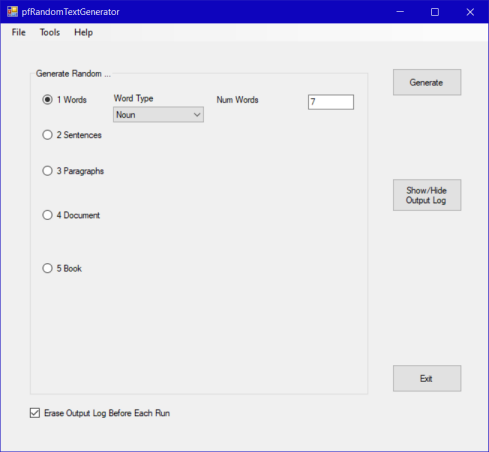Click Show/Hide Output Log button
This screenshot has height=452, width=489.
pos(427,195)
